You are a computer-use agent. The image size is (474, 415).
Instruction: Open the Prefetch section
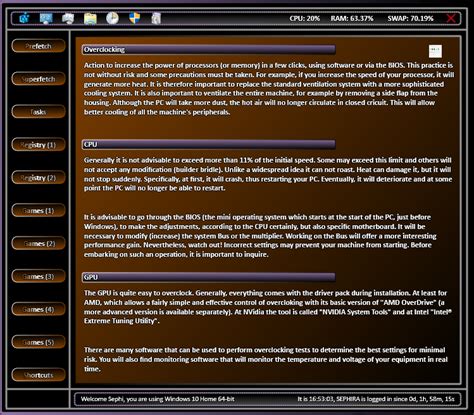coord(38,46)
